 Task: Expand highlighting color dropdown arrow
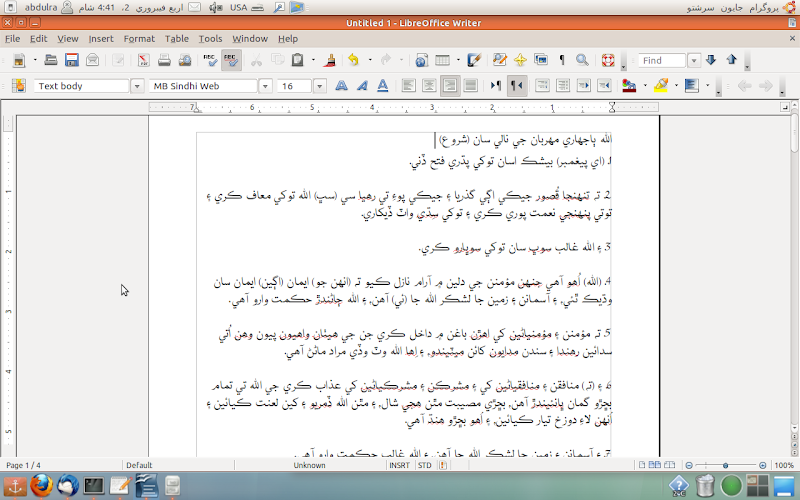point(677,86)
